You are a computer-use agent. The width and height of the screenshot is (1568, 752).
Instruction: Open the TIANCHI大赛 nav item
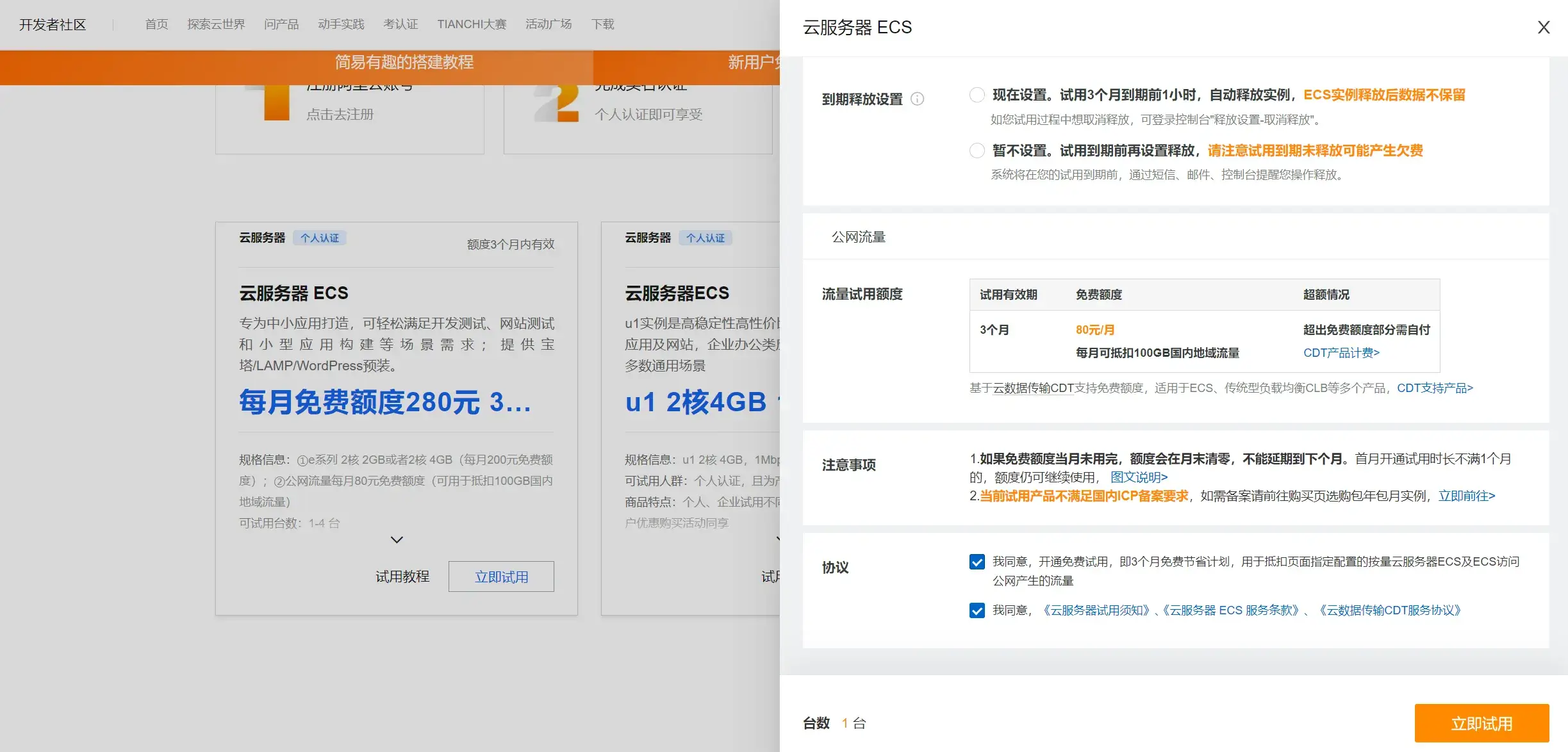(472, 24)
